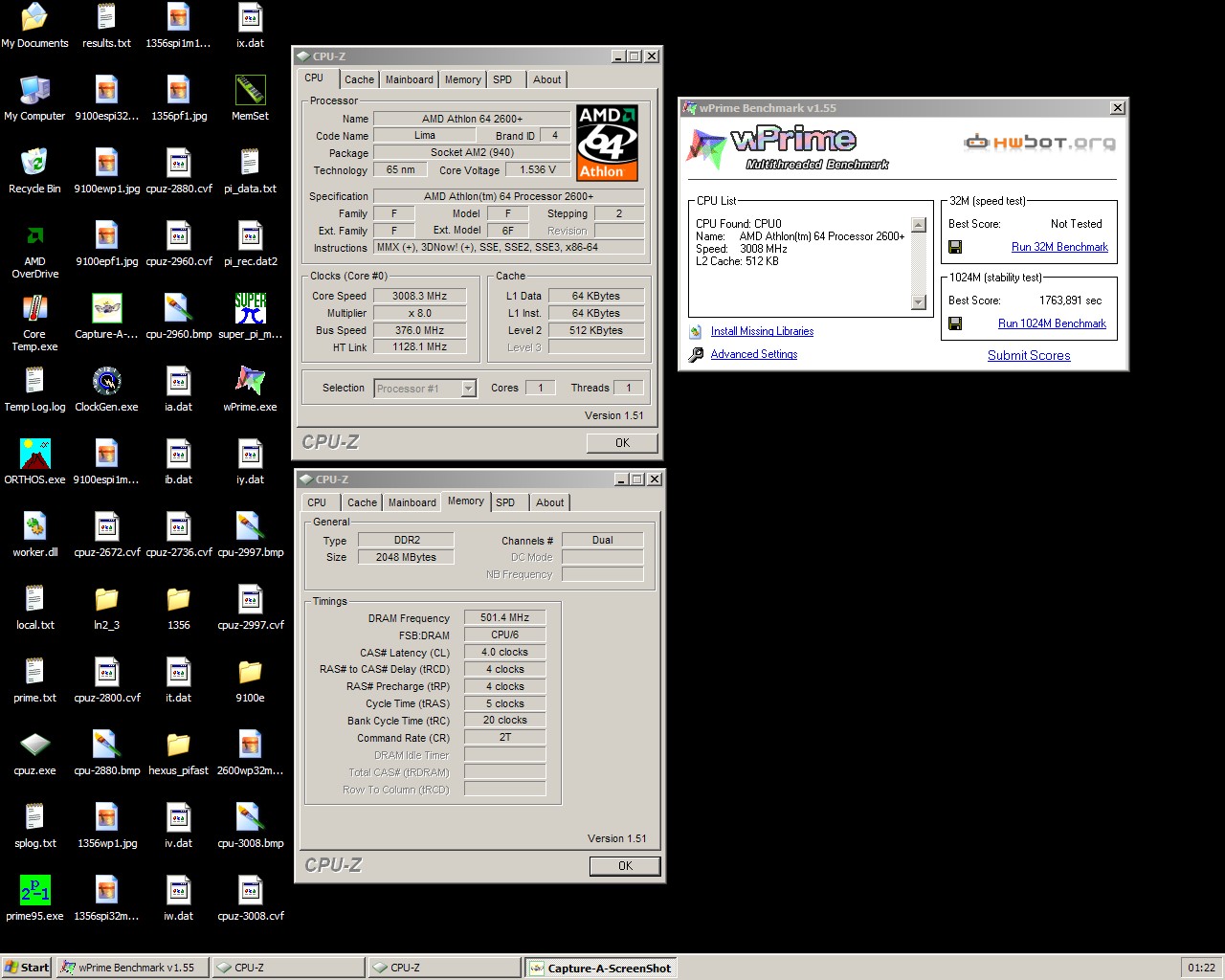Click the Command Rate 2T value

(x=504, y=737)
